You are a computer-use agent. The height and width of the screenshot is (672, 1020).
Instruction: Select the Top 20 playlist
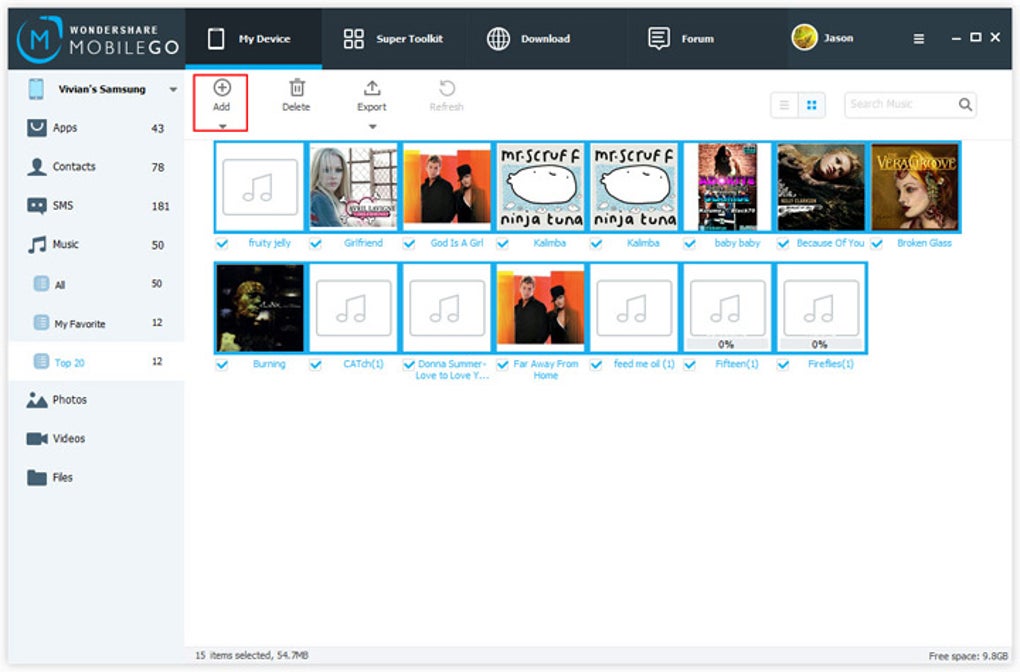point(96,362)
